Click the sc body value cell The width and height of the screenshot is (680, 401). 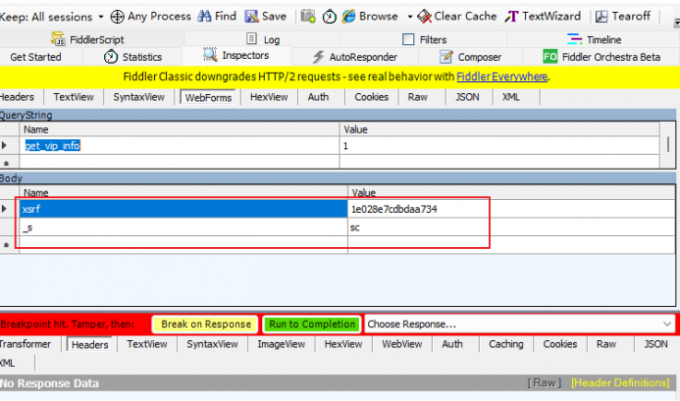512,227
